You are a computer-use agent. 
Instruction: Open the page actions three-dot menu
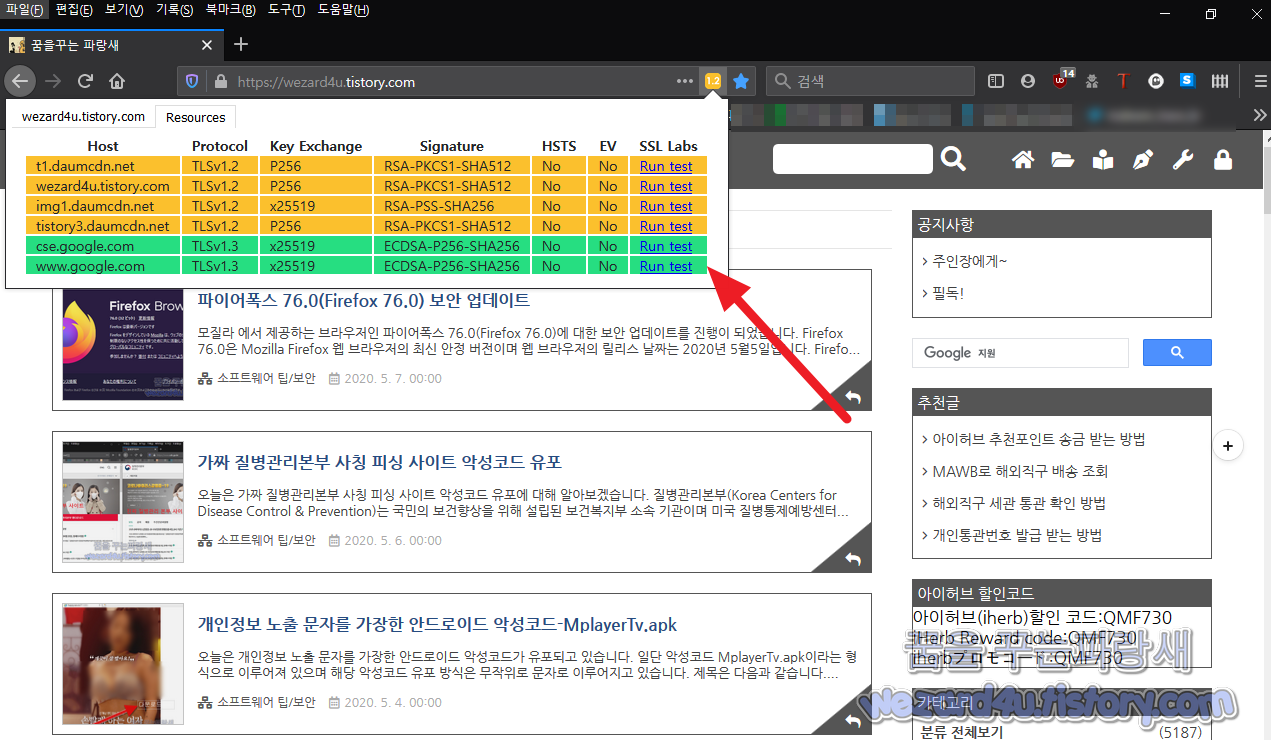tap(684, 81)
